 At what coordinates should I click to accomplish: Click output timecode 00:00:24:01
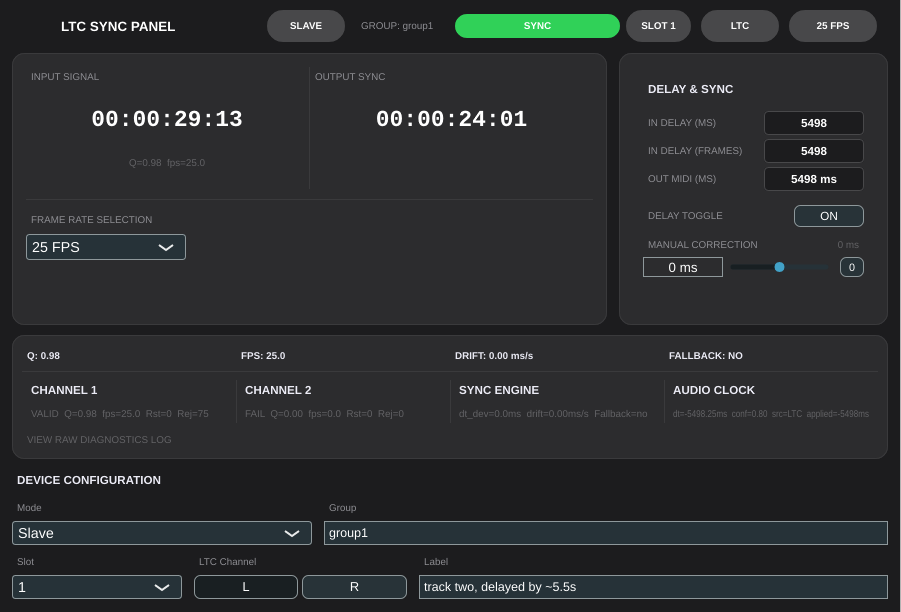(x=452, y=119)
